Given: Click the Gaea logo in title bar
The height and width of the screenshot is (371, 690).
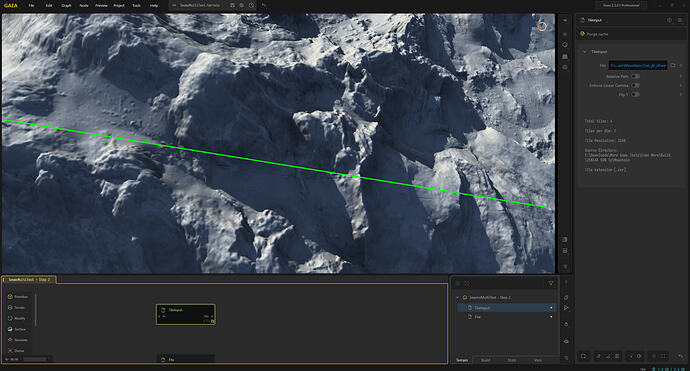Looking at the screenshot, I should pyautogui.click(x=11, y=6).
